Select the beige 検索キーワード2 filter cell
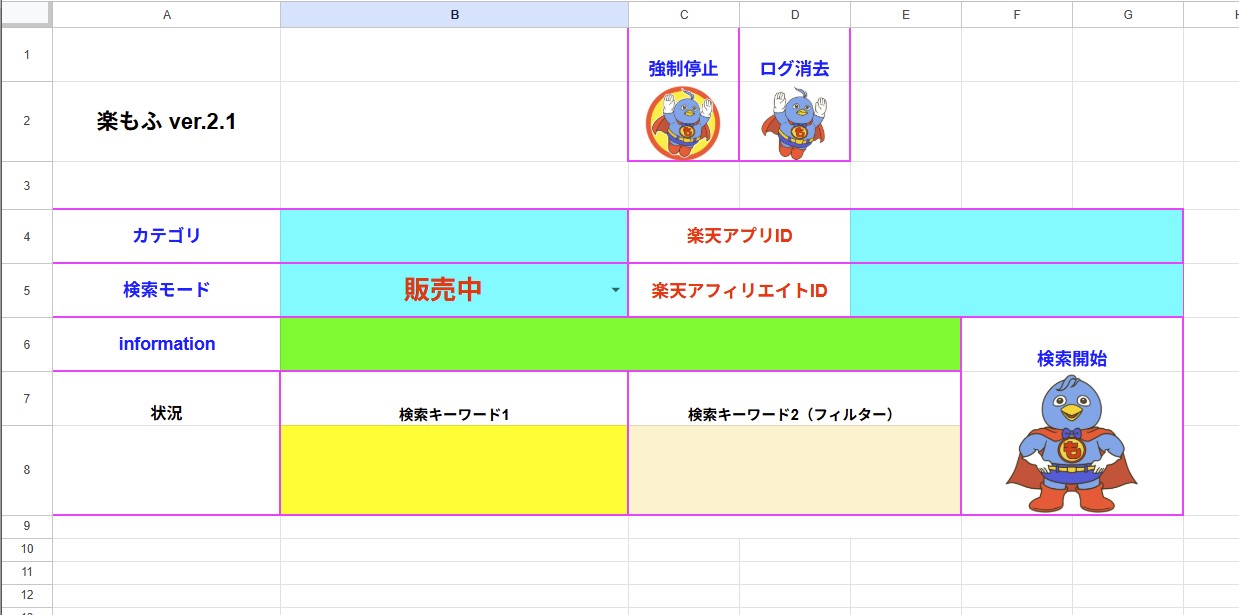Image resolution: width=1239 pixels, height=615 pixels. click(794, 470)
